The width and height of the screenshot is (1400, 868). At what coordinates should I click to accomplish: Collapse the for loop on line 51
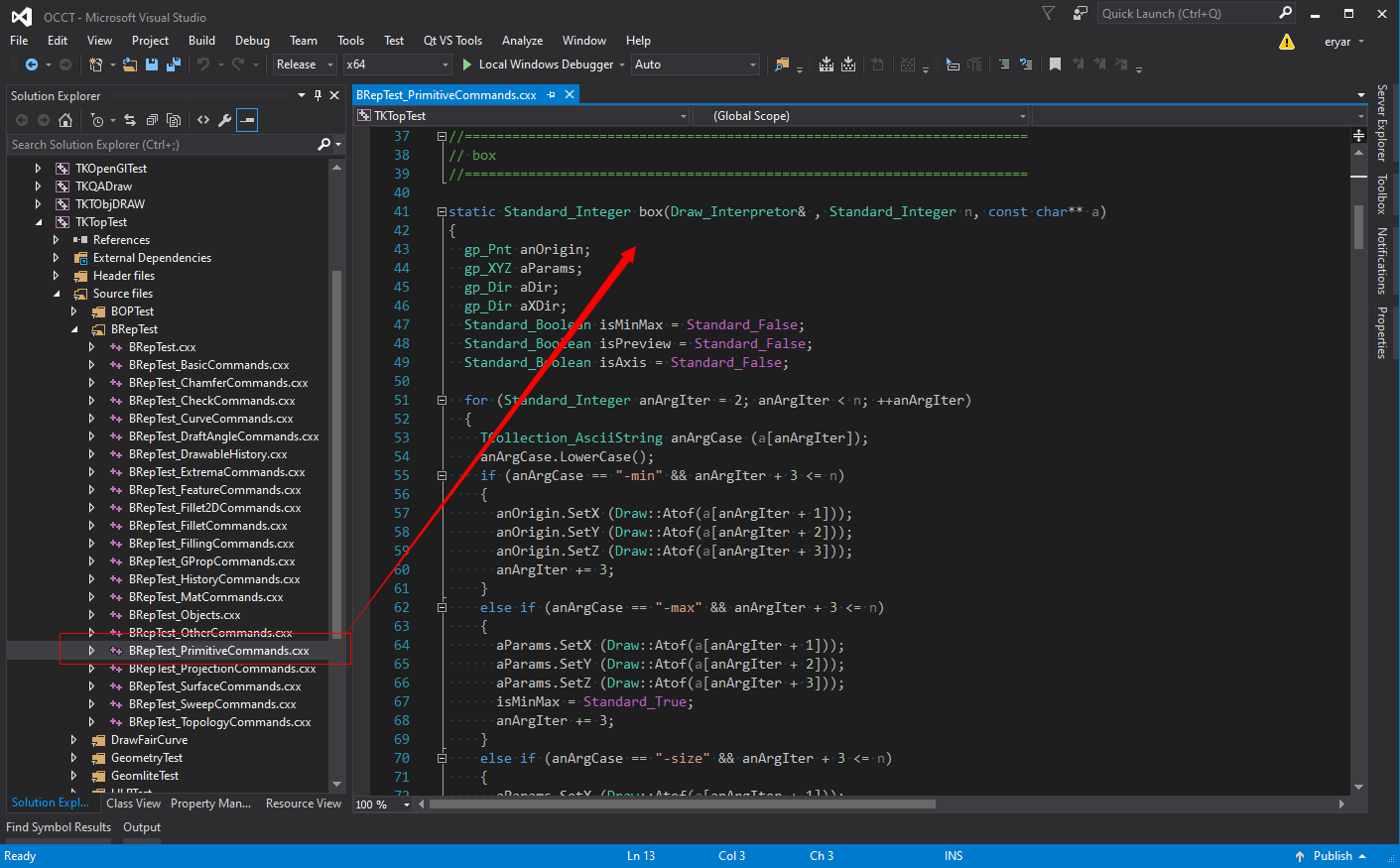click(442, 400)
